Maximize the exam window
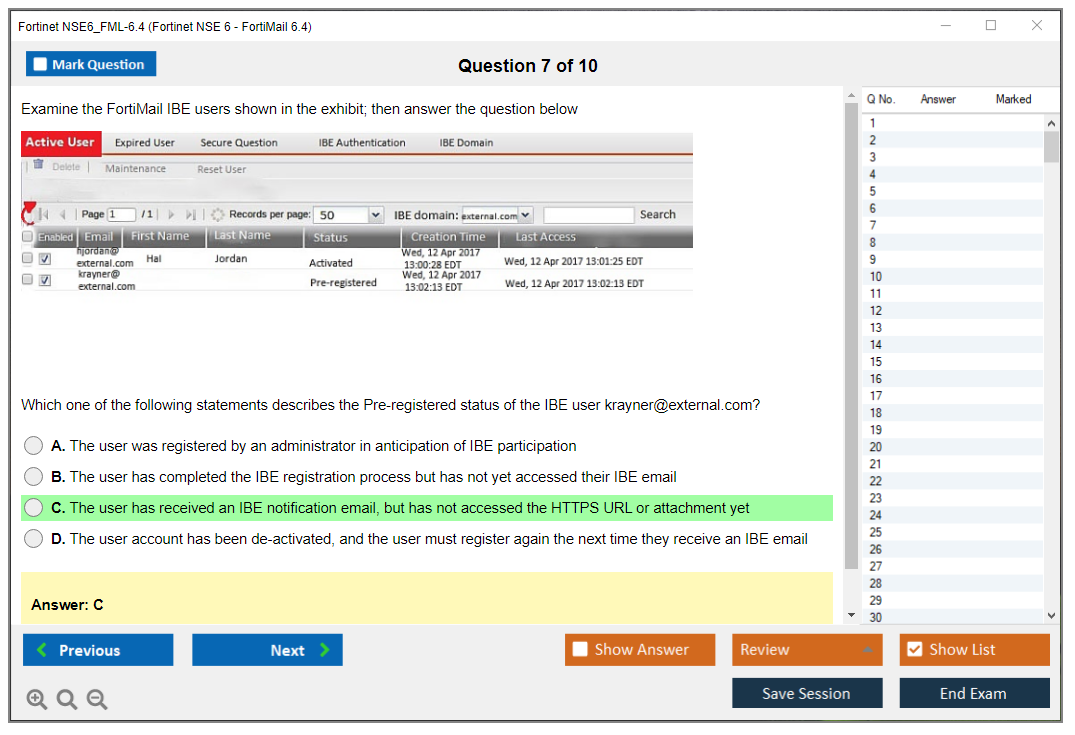The image size is (1075, 735). pos(991,26)
